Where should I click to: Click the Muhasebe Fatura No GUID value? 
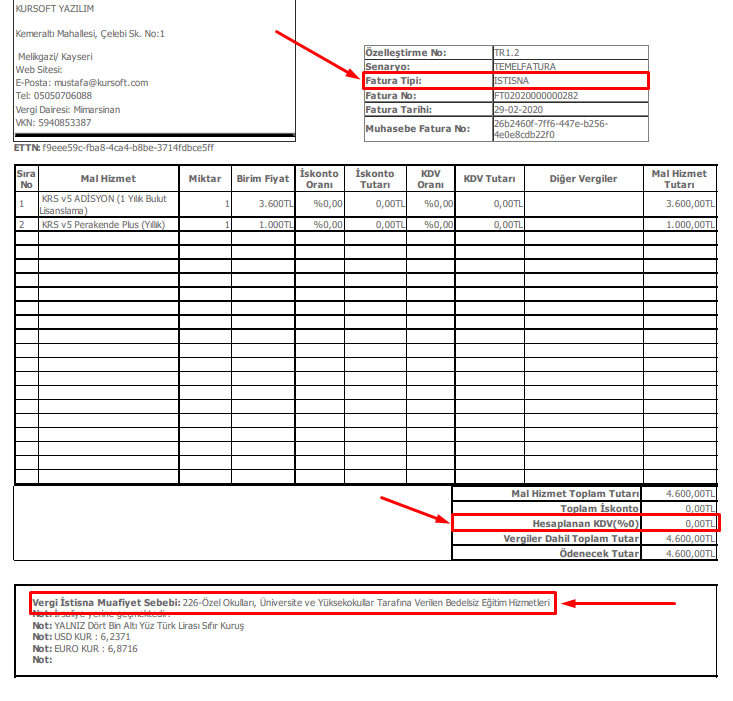coord(550,129)
